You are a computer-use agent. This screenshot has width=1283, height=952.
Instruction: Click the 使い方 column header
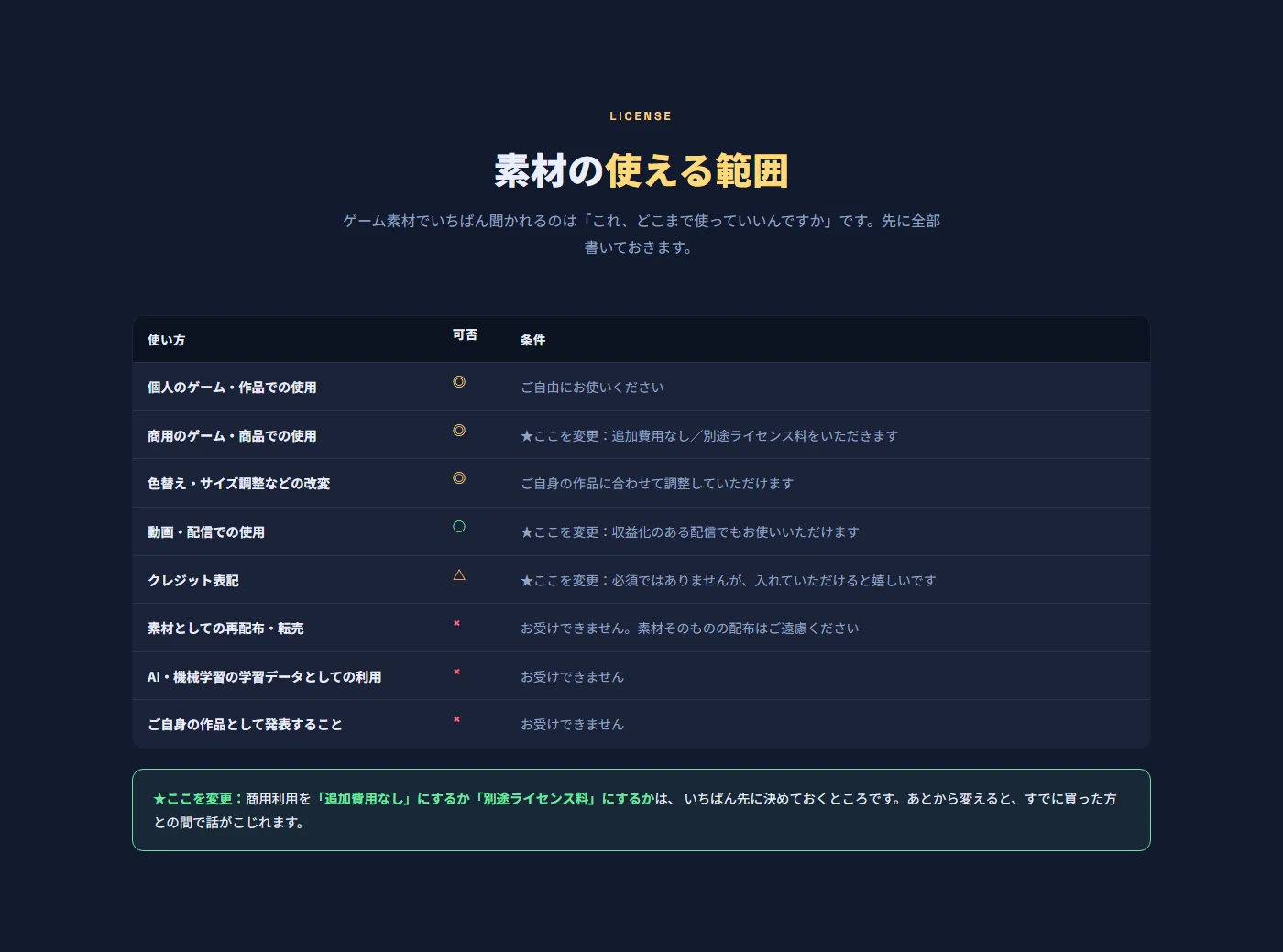166,340
